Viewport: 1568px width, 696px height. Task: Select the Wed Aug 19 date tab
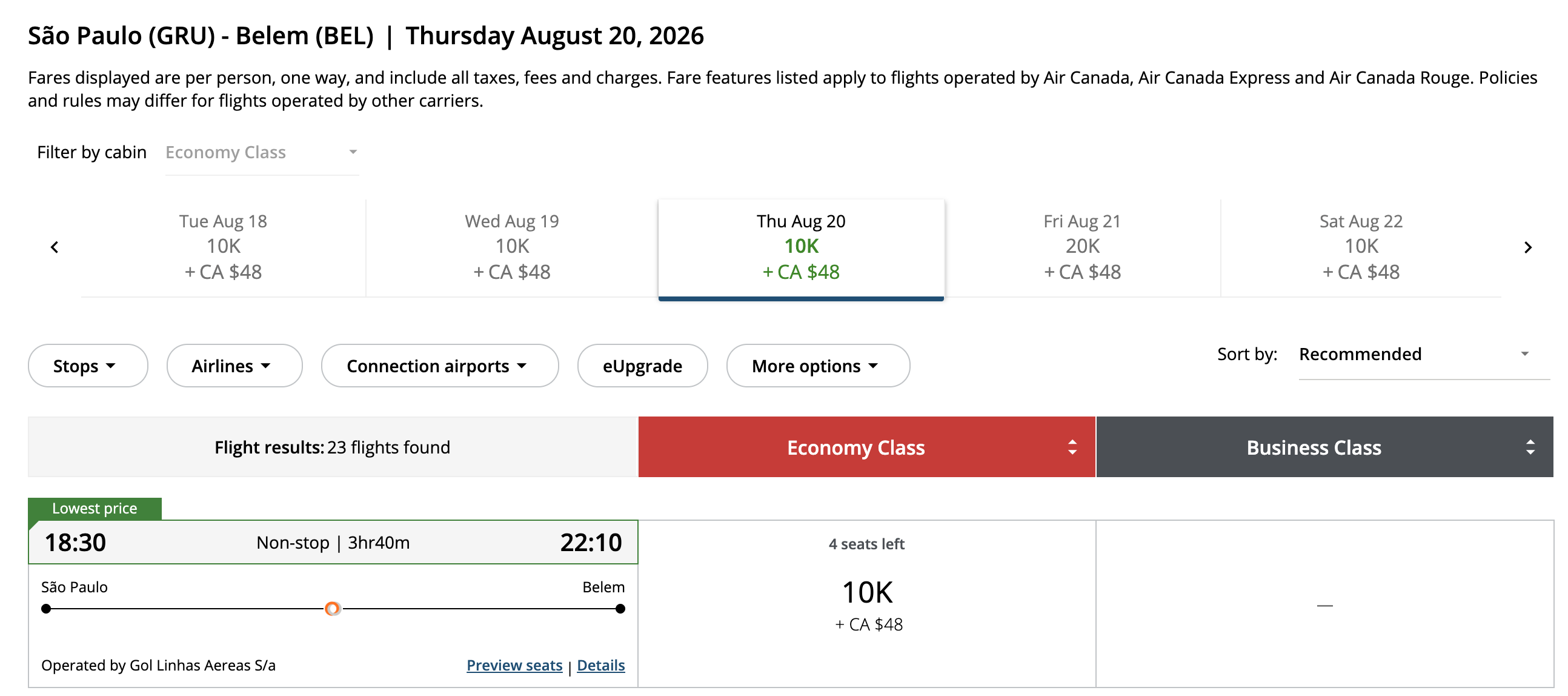(x=512, y=247)
